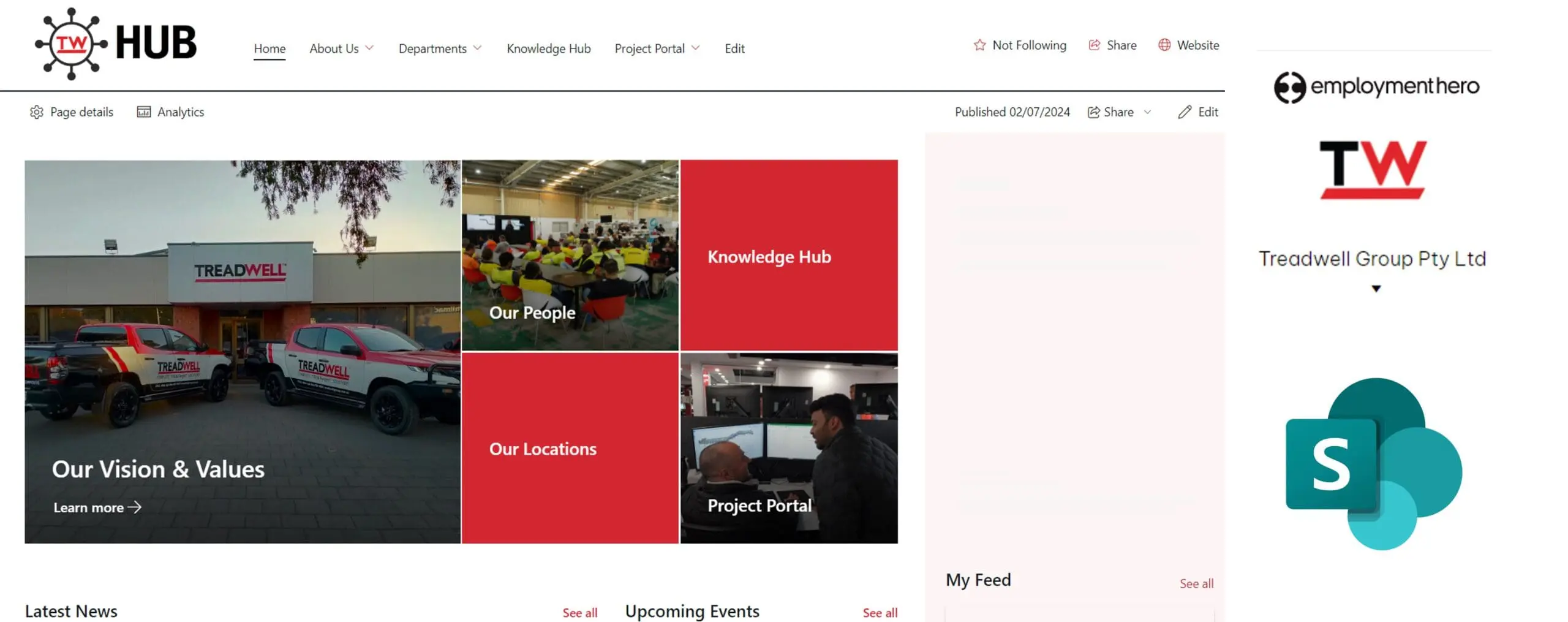Open the Analytics chart icon
The image size is (1568, 622).
click(144, 112)
